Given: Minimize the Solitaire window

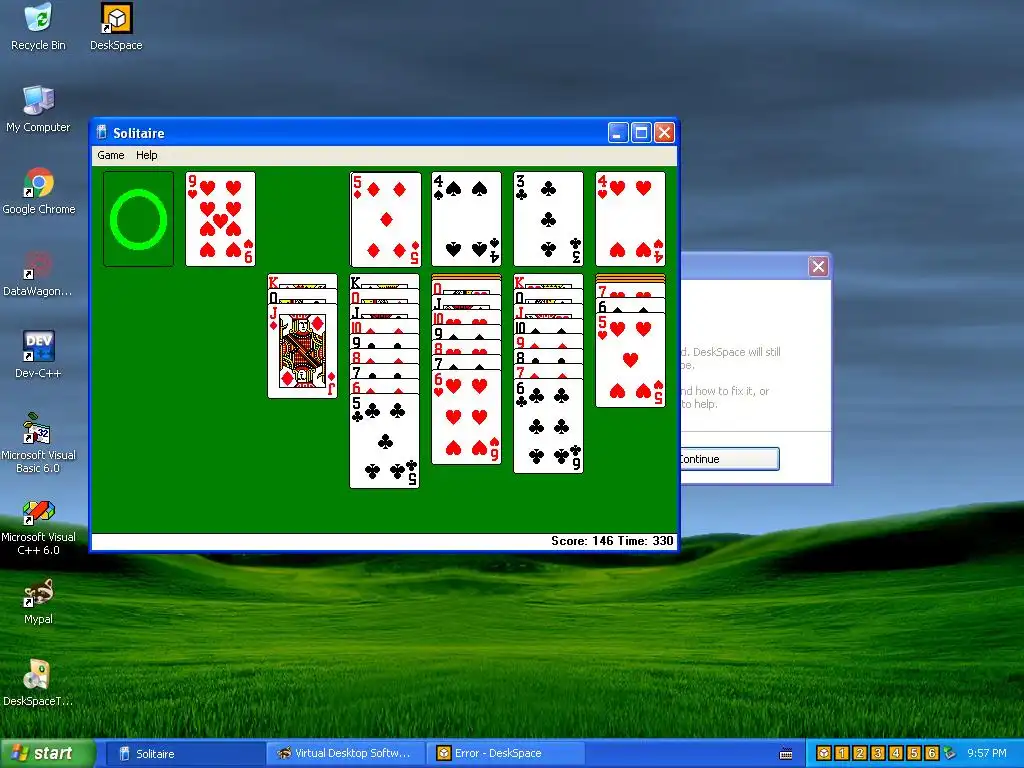Looking at the screenshot, I should tap(618, 133).
